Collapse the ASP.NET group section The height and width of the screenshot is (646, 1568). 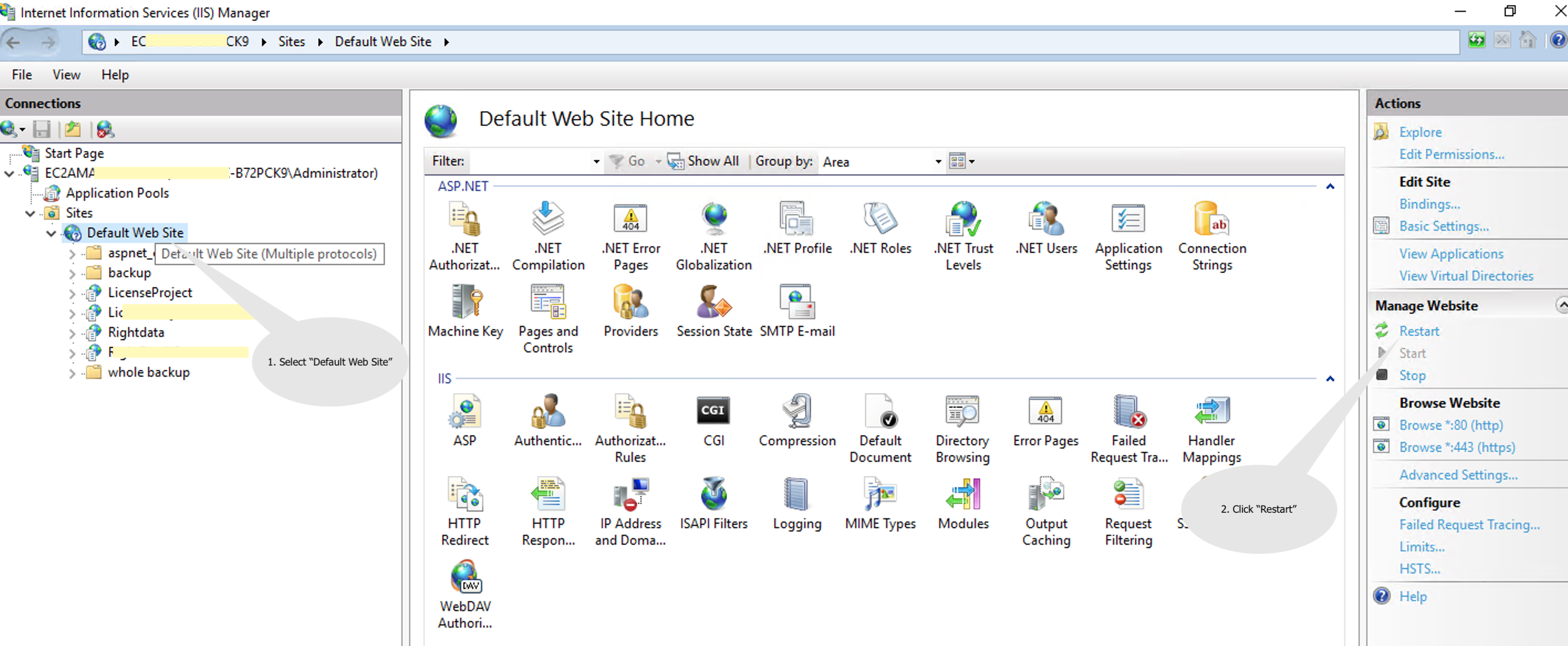click(1330, 186)
